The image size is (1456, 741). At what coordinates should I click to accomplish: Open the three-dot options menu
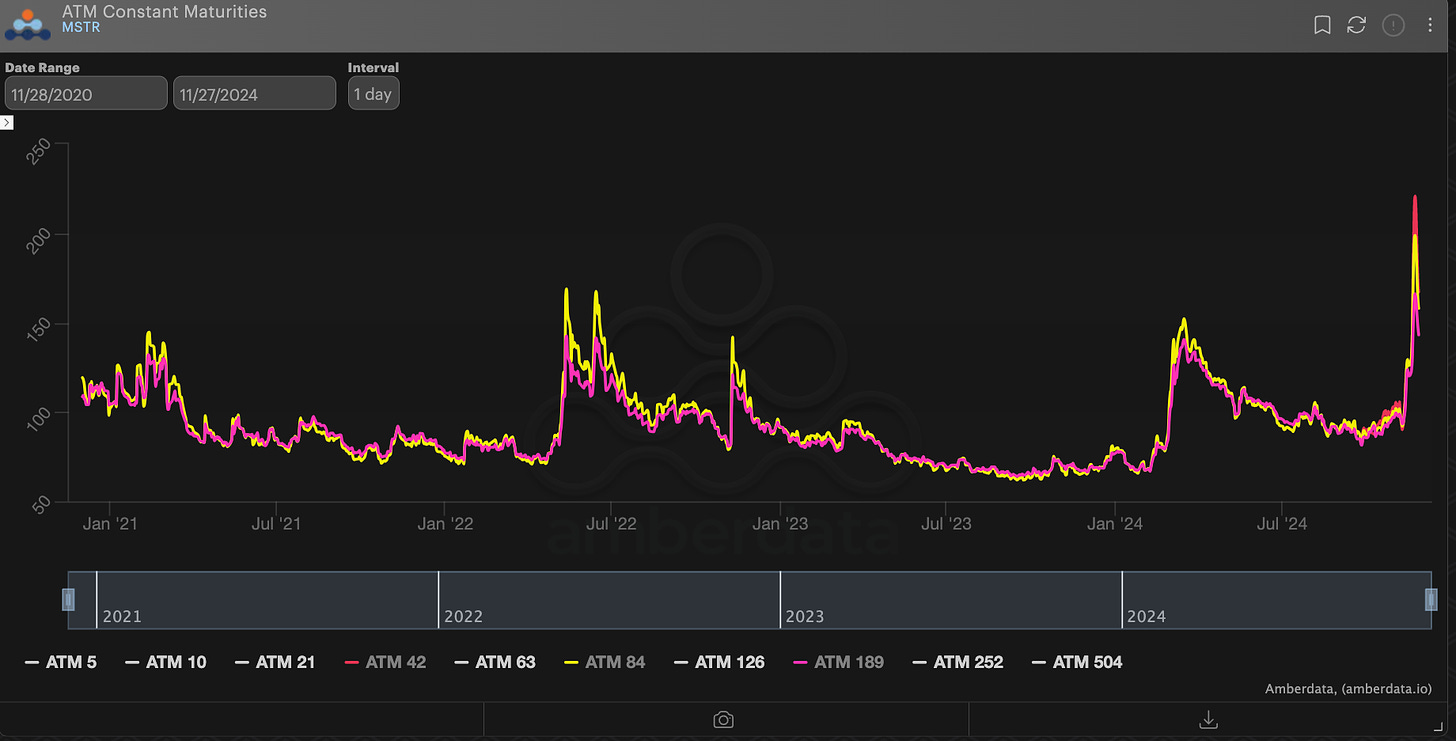1430,25
